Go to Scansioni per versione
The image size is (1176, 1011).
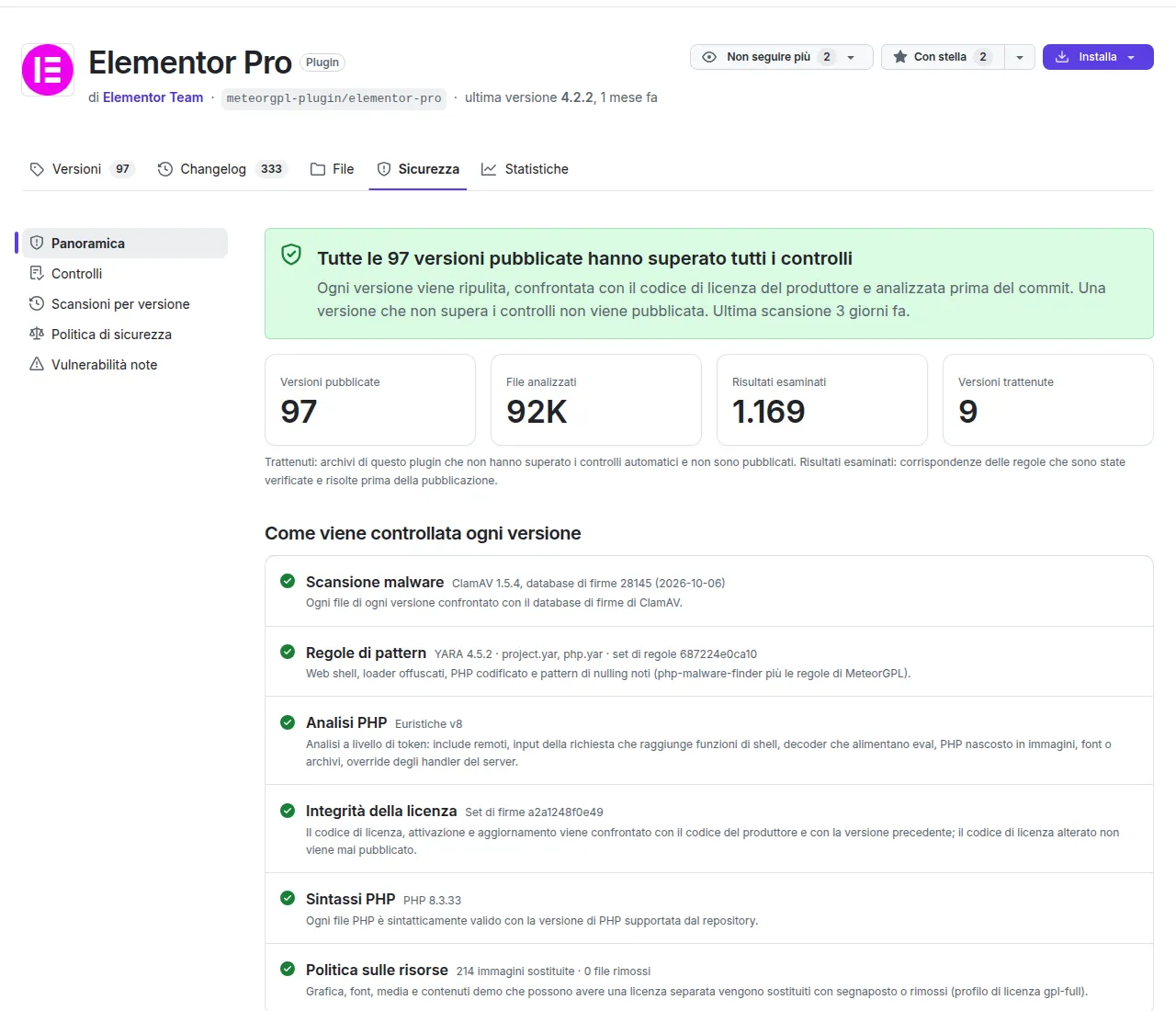point(125,304)
